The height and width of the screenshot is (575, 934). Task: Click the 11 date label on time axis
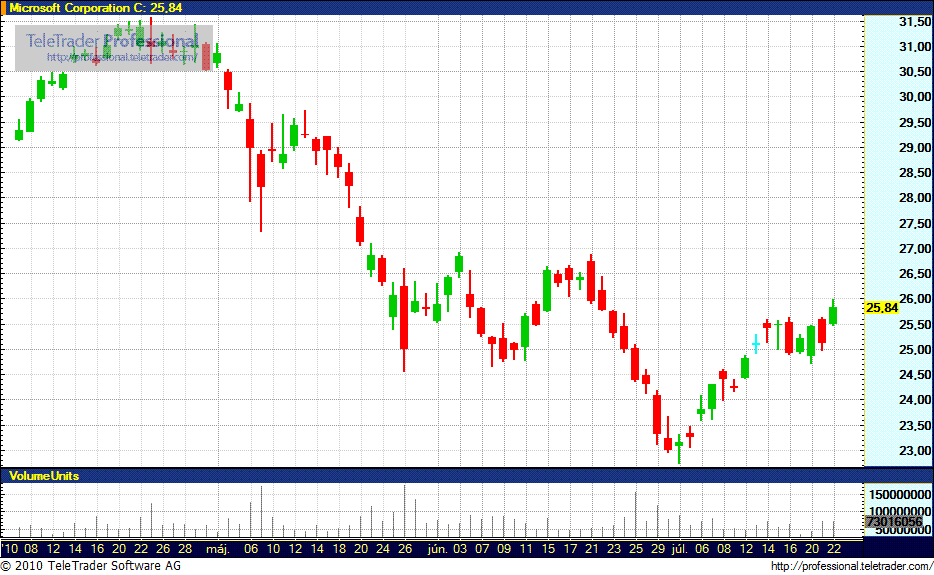(526, 549)
